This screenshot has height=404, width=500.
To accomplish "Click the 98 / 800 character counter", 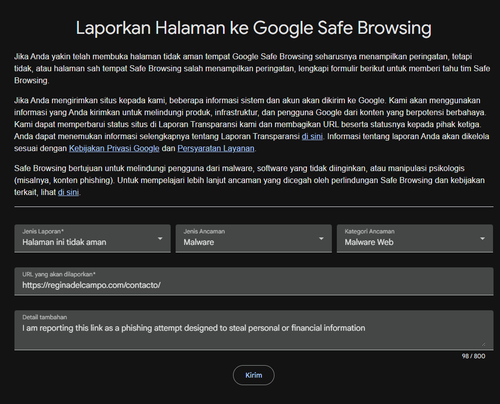I will (x=473, y=356).
